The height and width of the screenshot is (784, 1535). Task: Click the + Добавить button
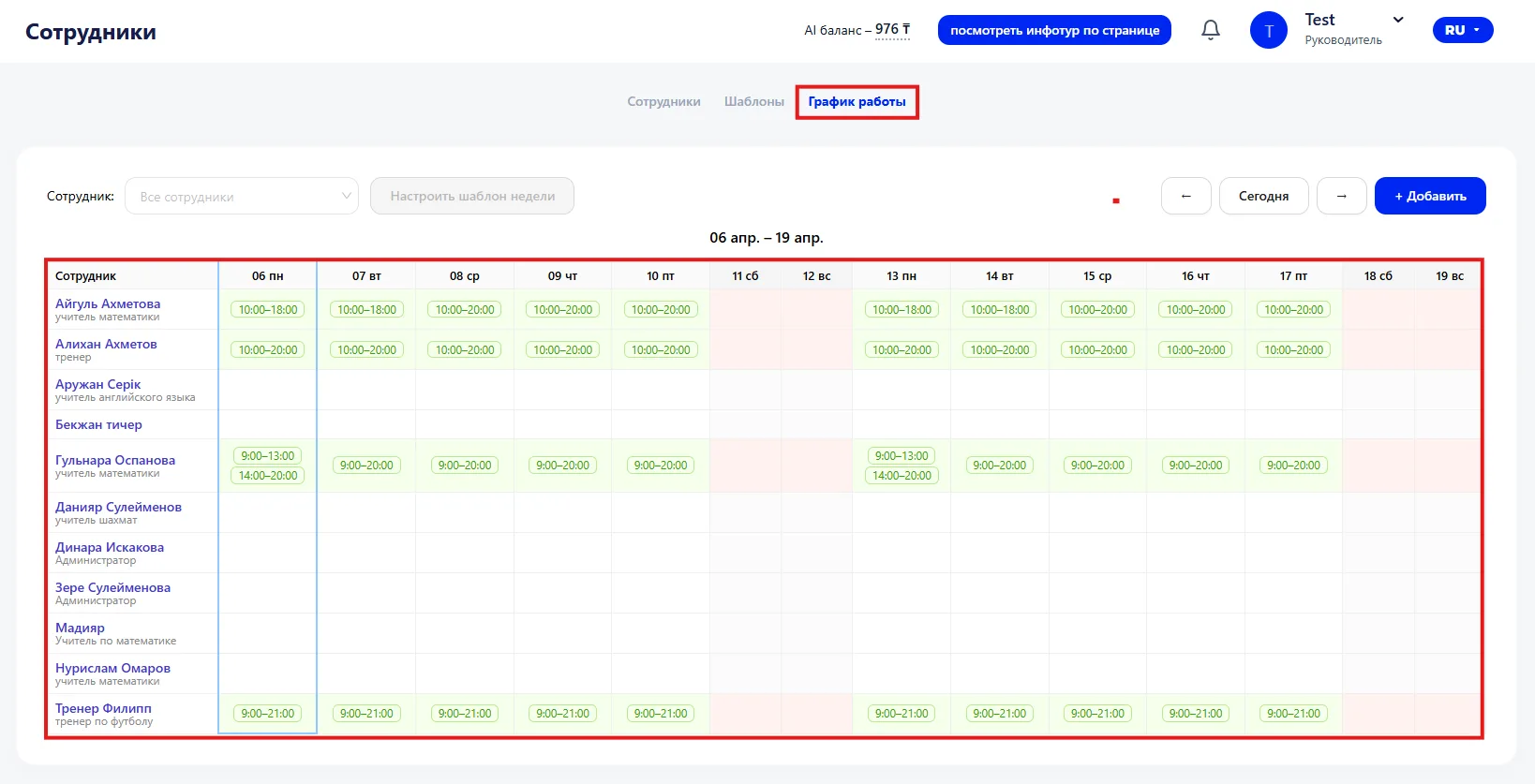(1430, 196)
